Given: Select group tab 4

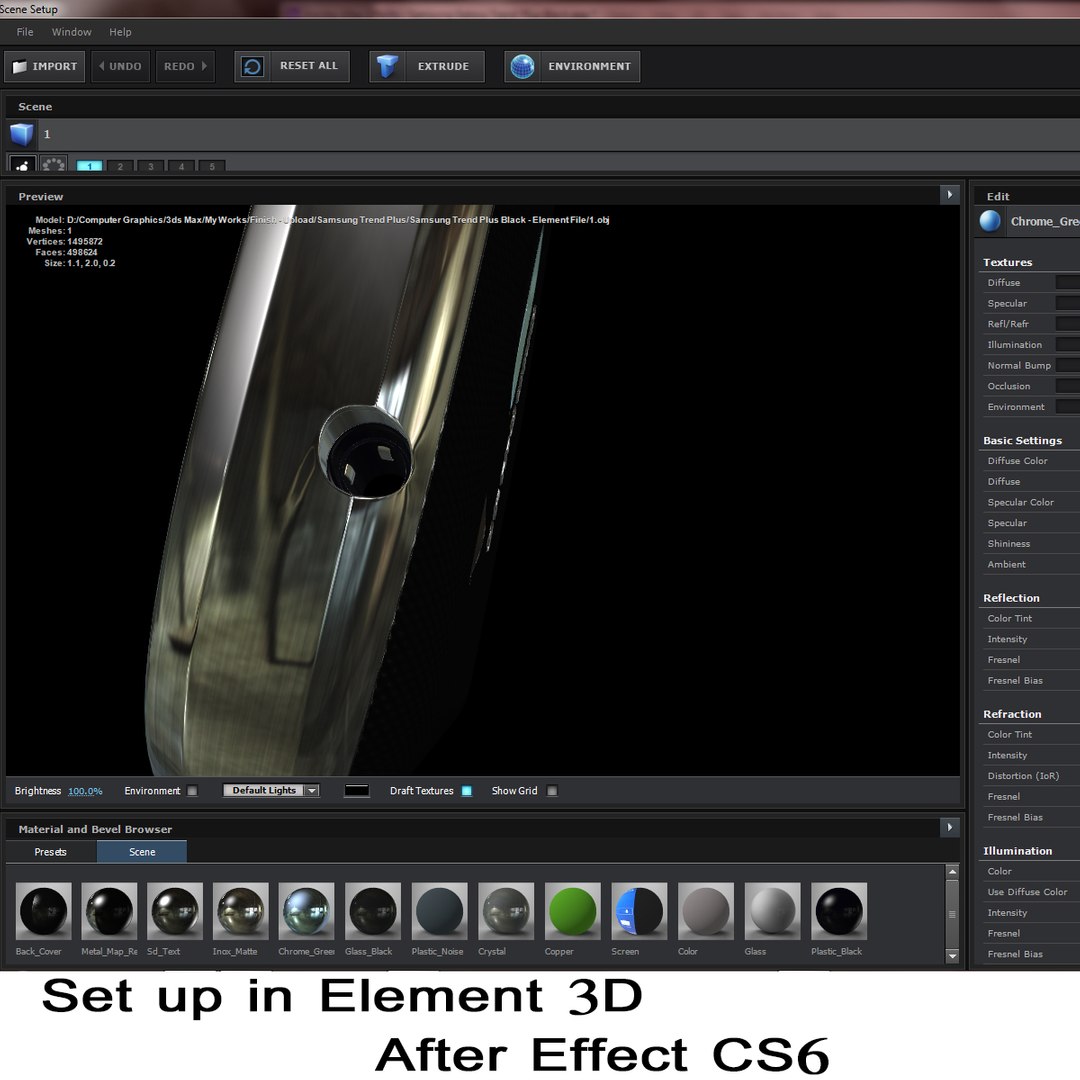Looking at the screenshot, I should point(181,166).
